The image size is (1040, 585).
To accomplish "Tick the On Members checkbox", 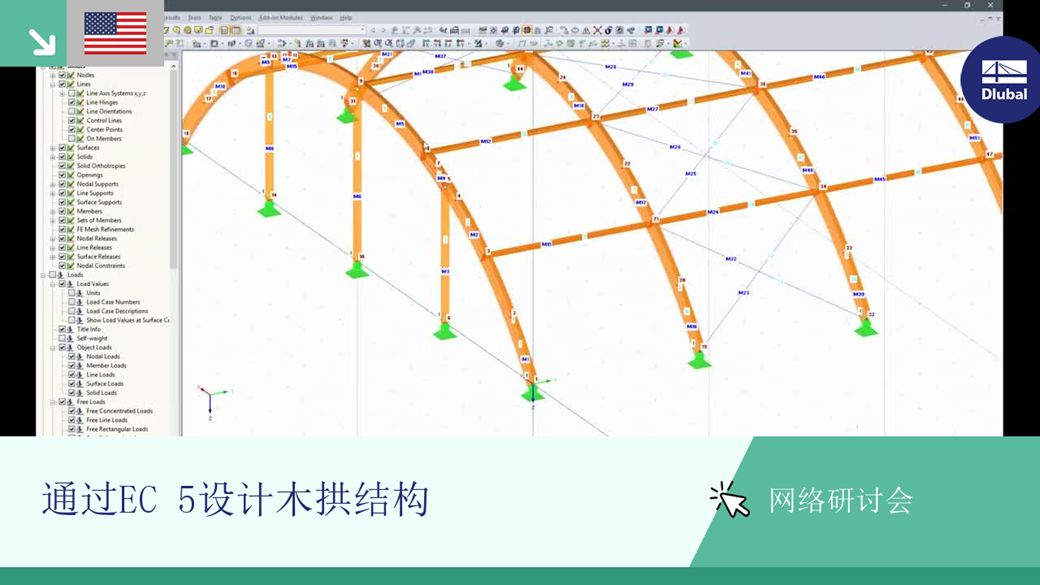I will point(72,139).
